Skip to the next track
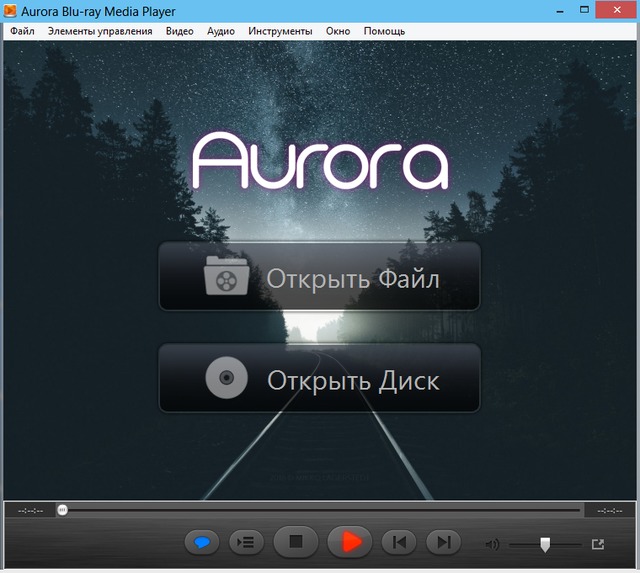Screen dimensions: 640x573 click(x=443, y=542)
